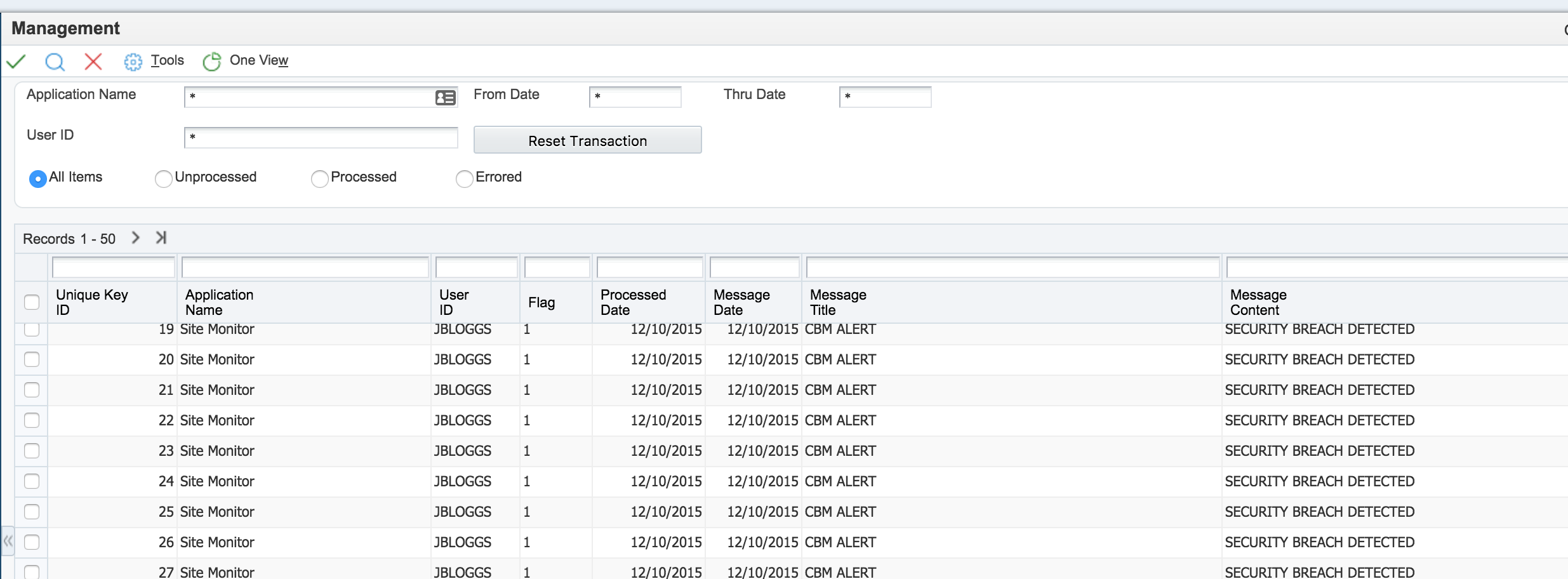Screen dimensions: 1568x579
Task: Select the Errored radio button
Action: [464, 179]
